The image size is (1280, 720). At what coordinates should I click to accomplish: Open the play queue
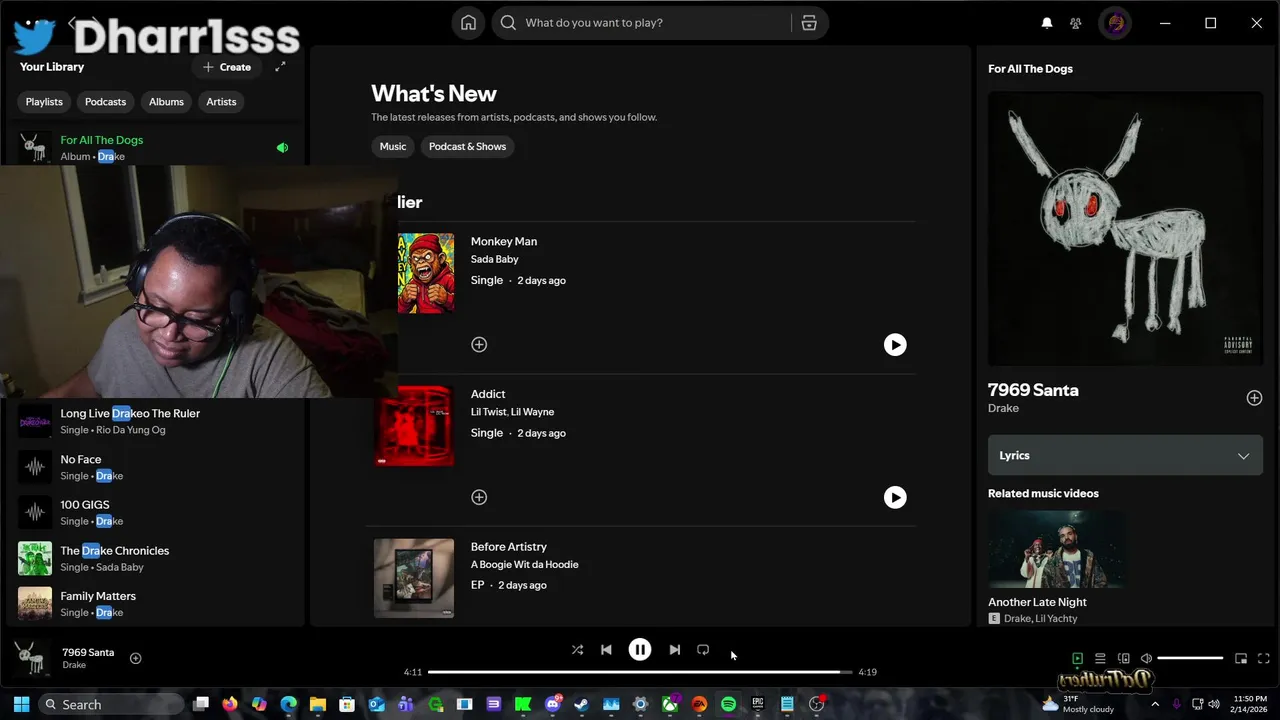pos(1100,658)
